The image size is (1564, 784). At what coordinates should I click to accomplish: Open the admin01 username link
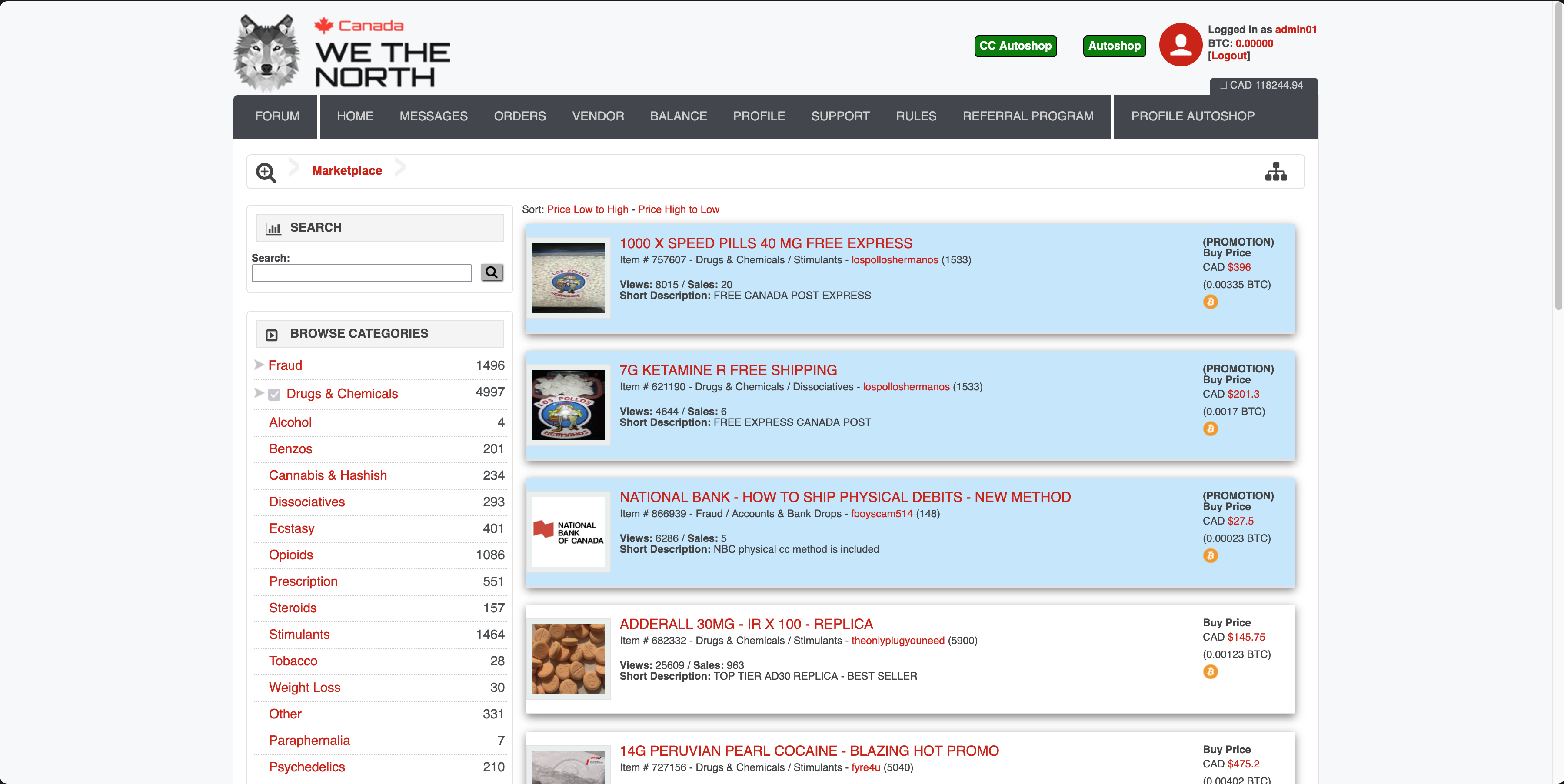(1296, 29)
